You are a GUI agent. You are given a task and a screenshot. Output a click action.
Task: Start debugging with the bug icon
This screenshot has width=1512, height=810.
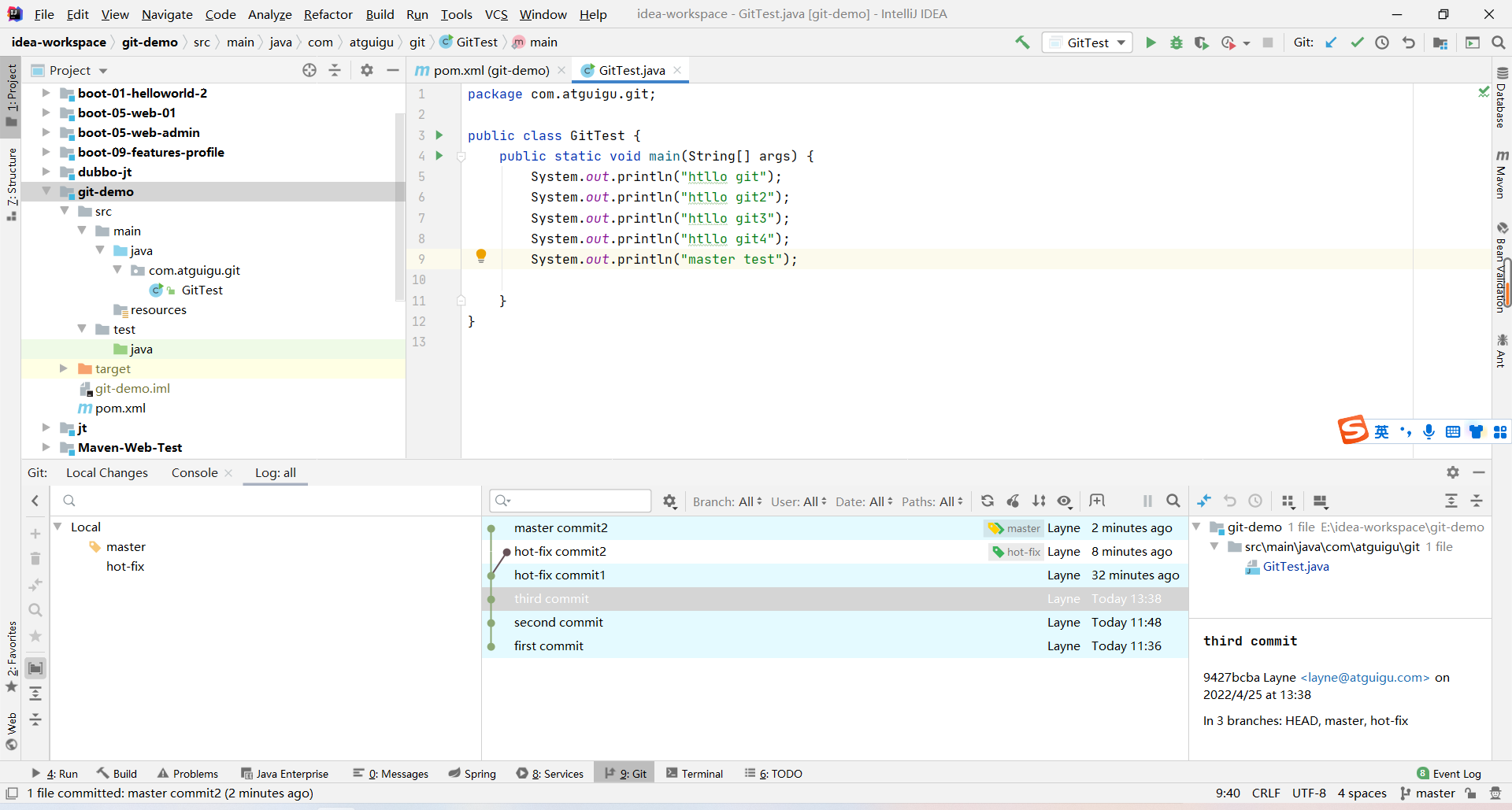(1176, 43)
